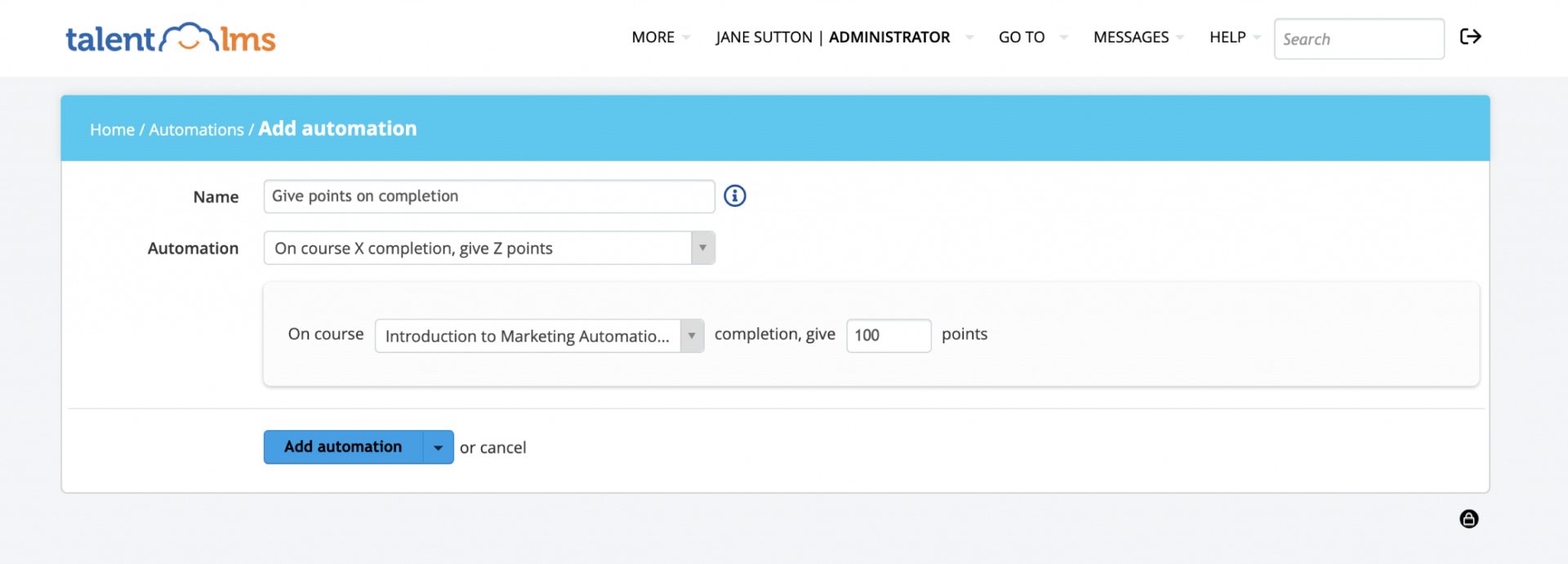Click the arrow on Automation dropdown
This screenshot has height=564, width=1568.
coord(702,248)
